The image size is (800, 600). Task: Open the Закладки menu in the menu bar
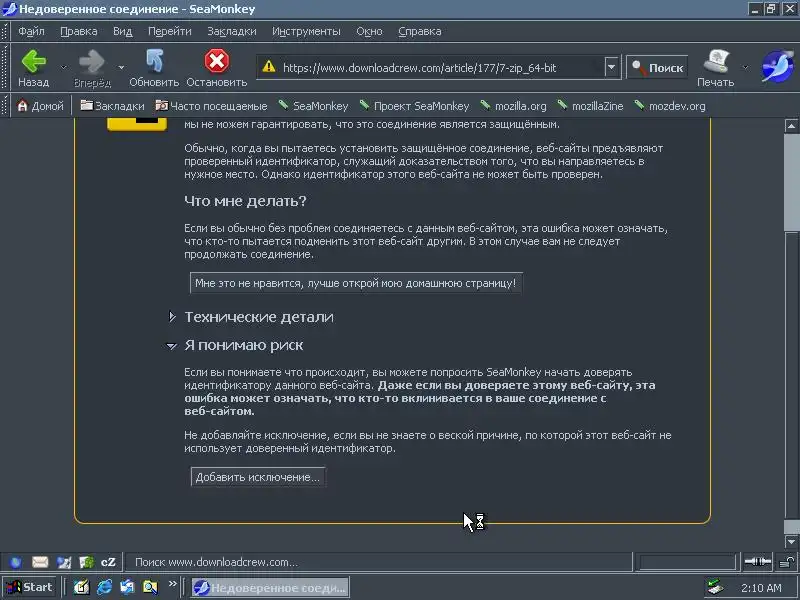[232, 31]
